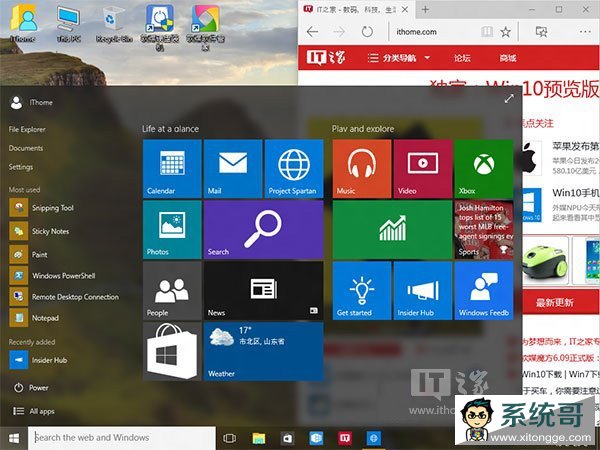Viewport: 600px width, 450px height.
Task: Open the Insider Hub tile
Action: pyautogui.click(x=423, y=291)
